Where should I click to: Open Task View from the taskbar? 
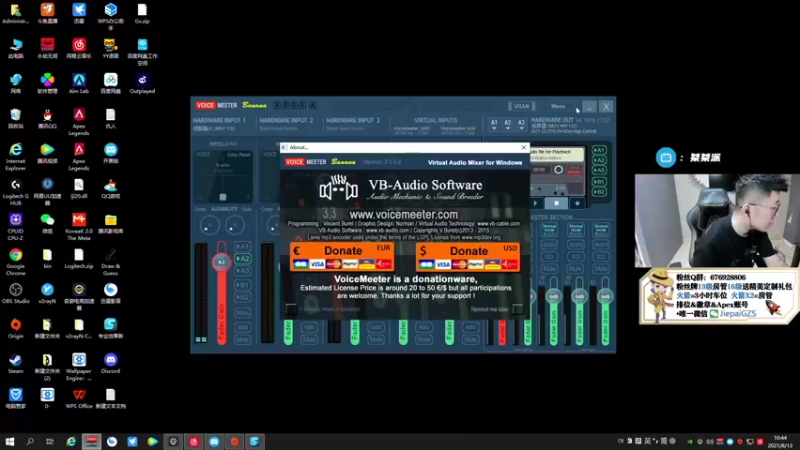(x=49, y=441)
